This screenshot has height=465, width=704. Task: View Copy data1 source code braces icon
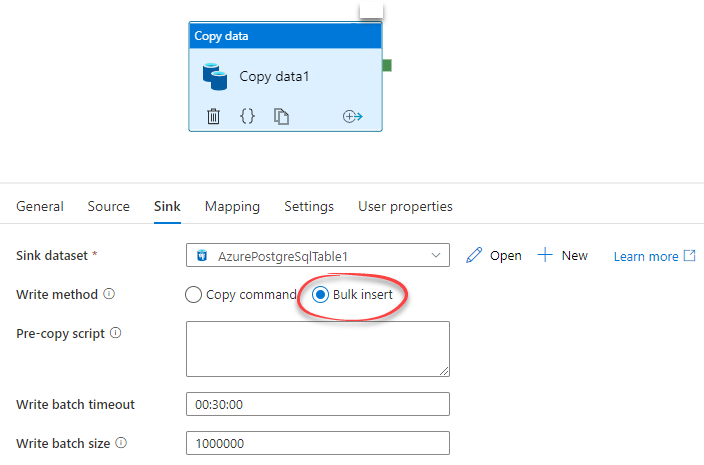point(247,116)
